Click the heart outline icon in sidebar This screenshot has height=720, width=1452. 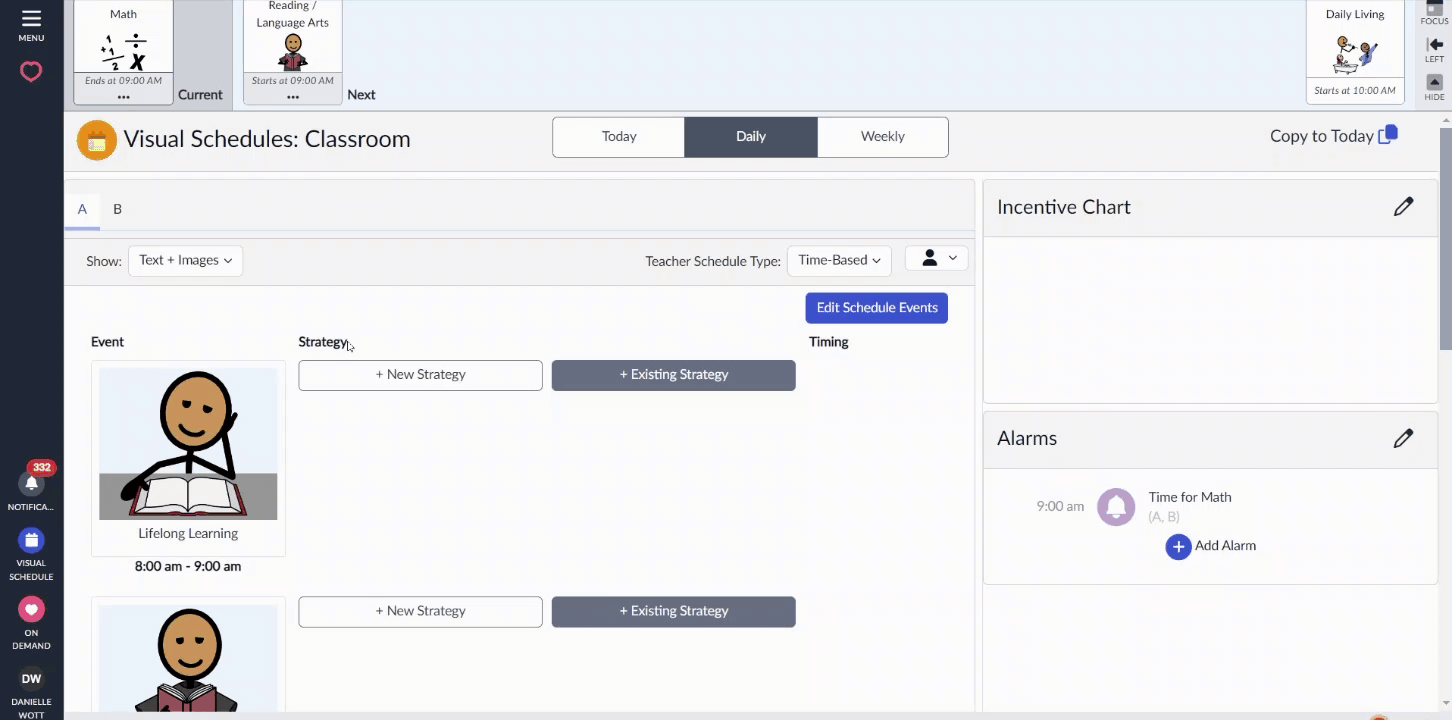pos(31,72)
